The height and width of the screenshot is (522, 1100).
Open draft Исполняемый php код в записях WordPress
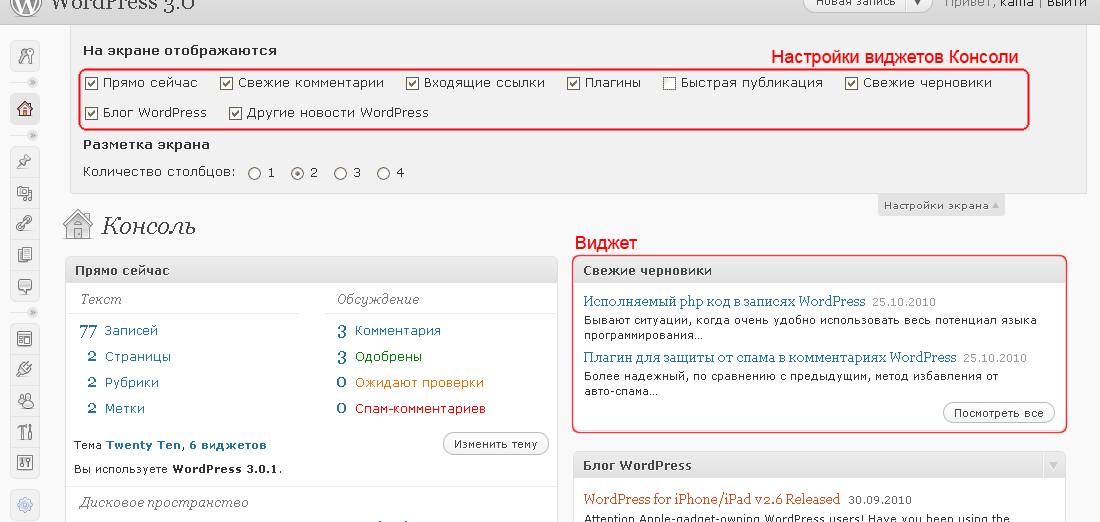[x=724, y=302]
